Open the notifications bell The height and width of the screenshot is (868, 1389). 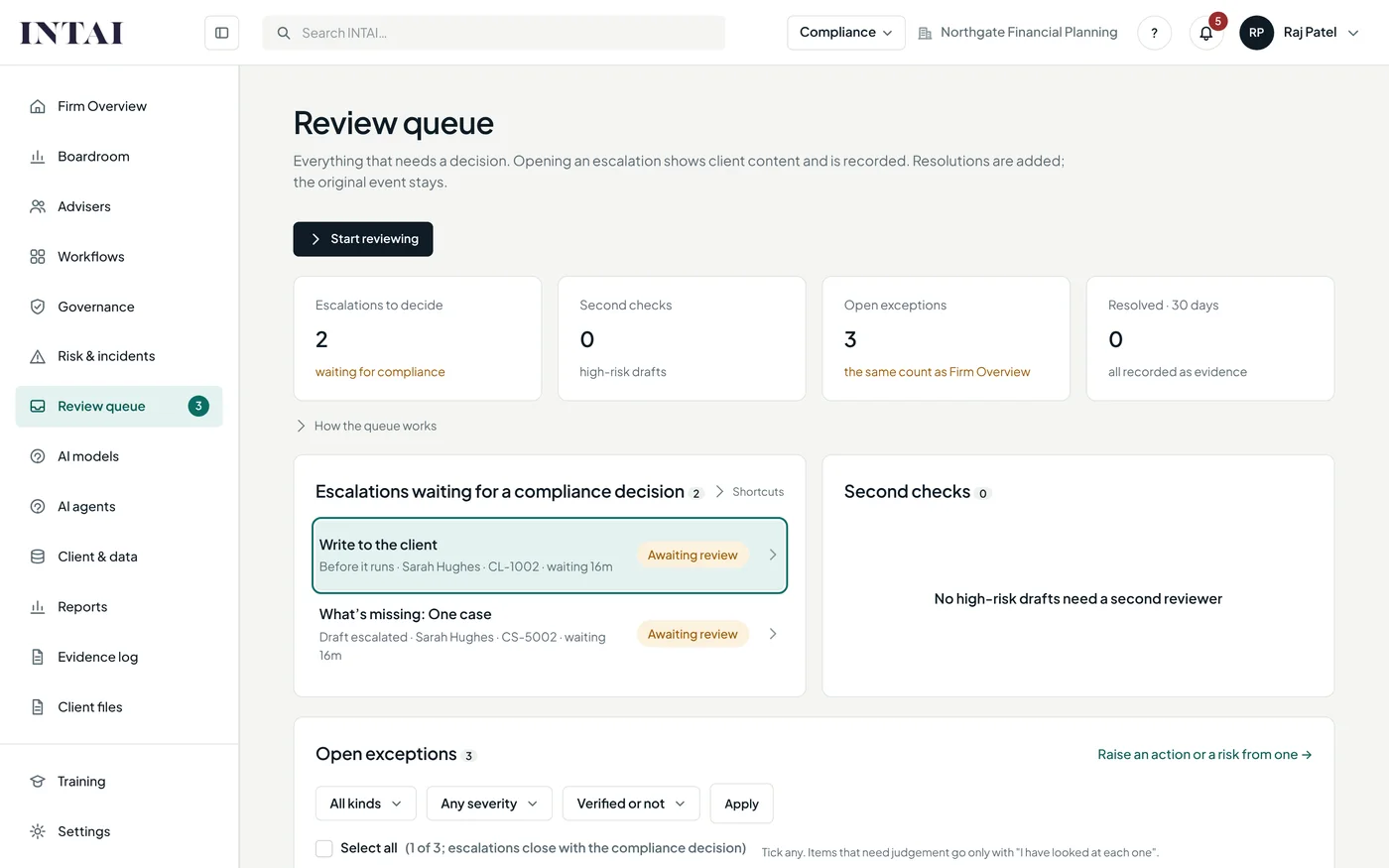[x=1206, y=33]
